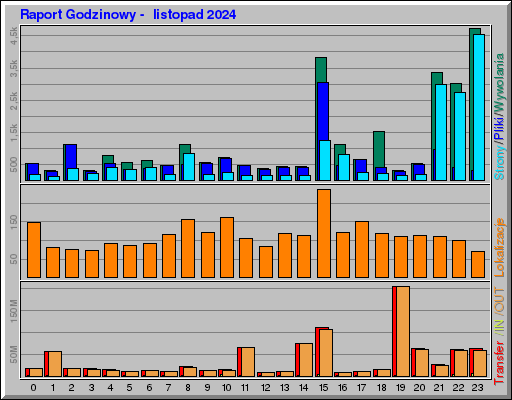The image size is (512, 400).
Task: Click the '500' y-axis label
Action: [14, 165]
